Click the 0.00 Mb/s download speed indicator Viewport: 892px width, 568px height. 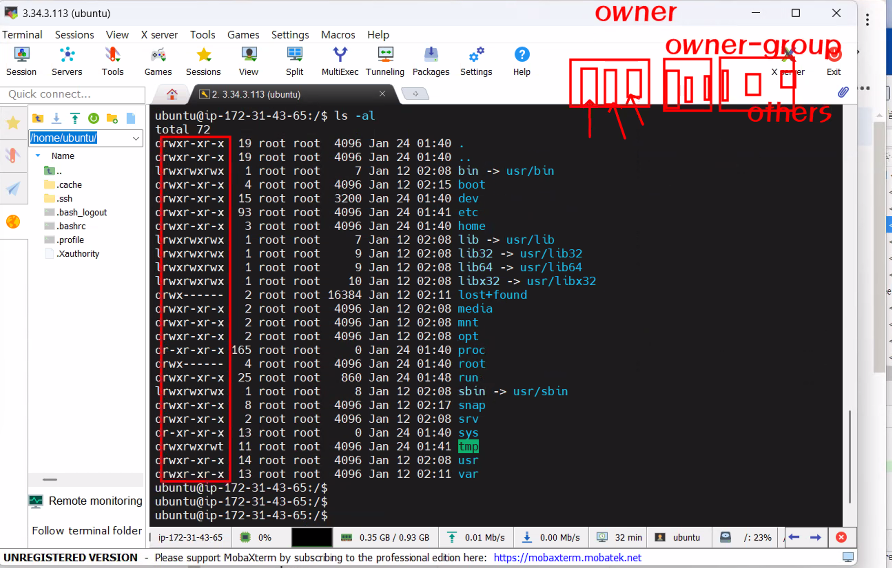tap(551, 537)
